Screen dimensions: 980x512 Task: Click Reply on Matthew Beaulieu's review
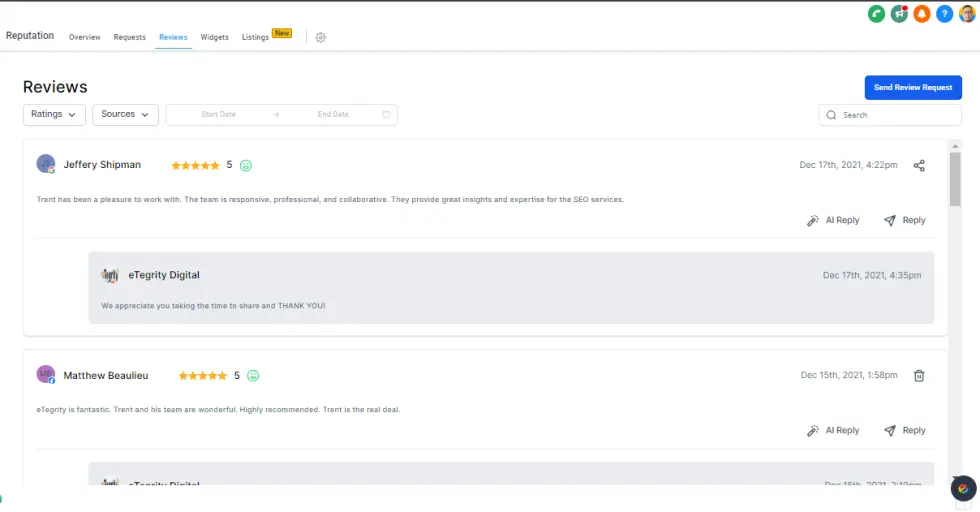pos(904,430)
